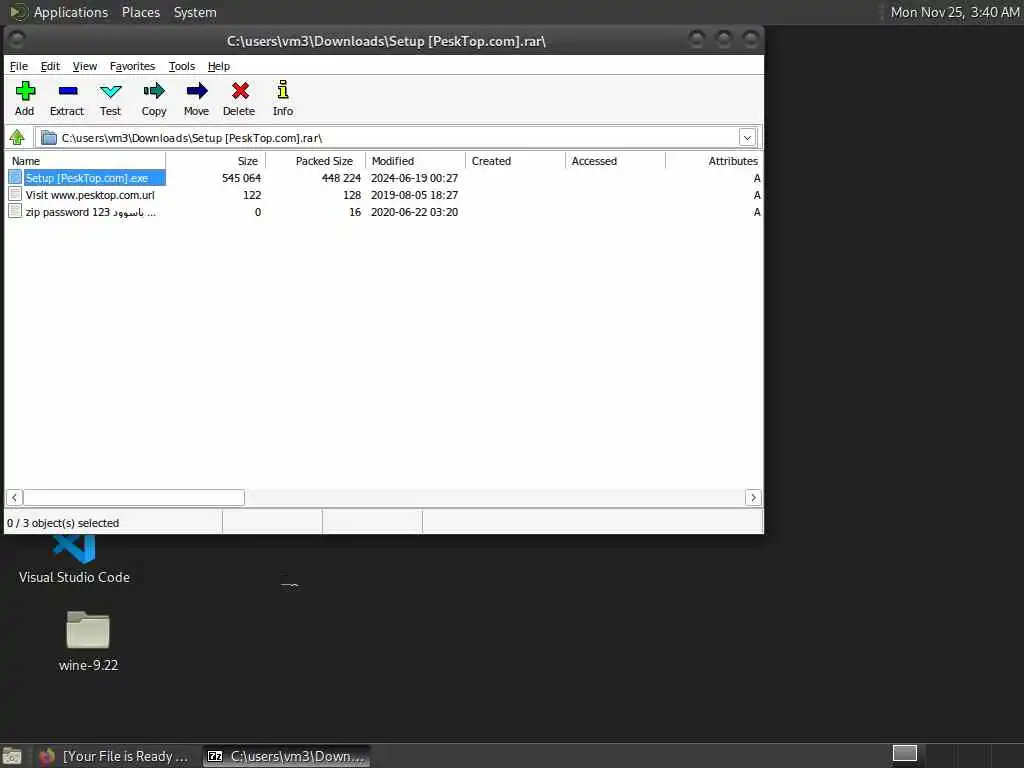Click the horizontal scrollbar thumb

point(134,498)
